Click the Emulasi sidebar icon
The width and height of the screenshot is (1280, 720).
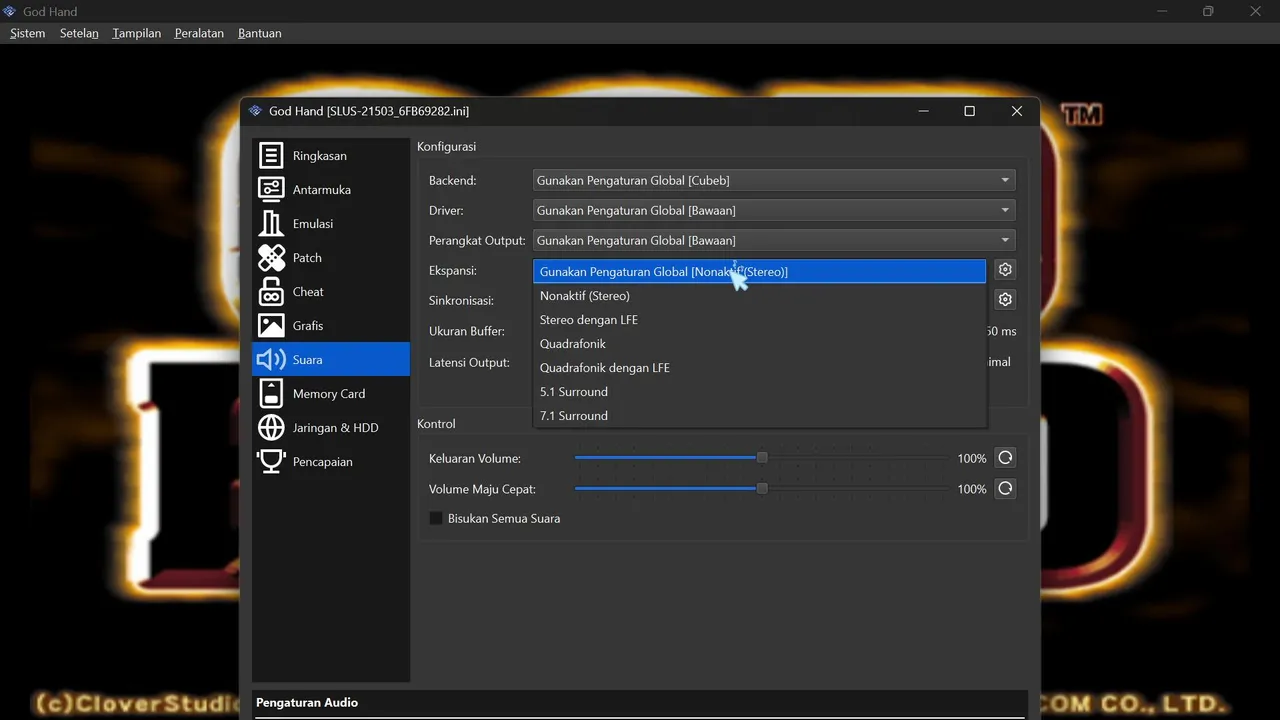[x=271, y=224]
